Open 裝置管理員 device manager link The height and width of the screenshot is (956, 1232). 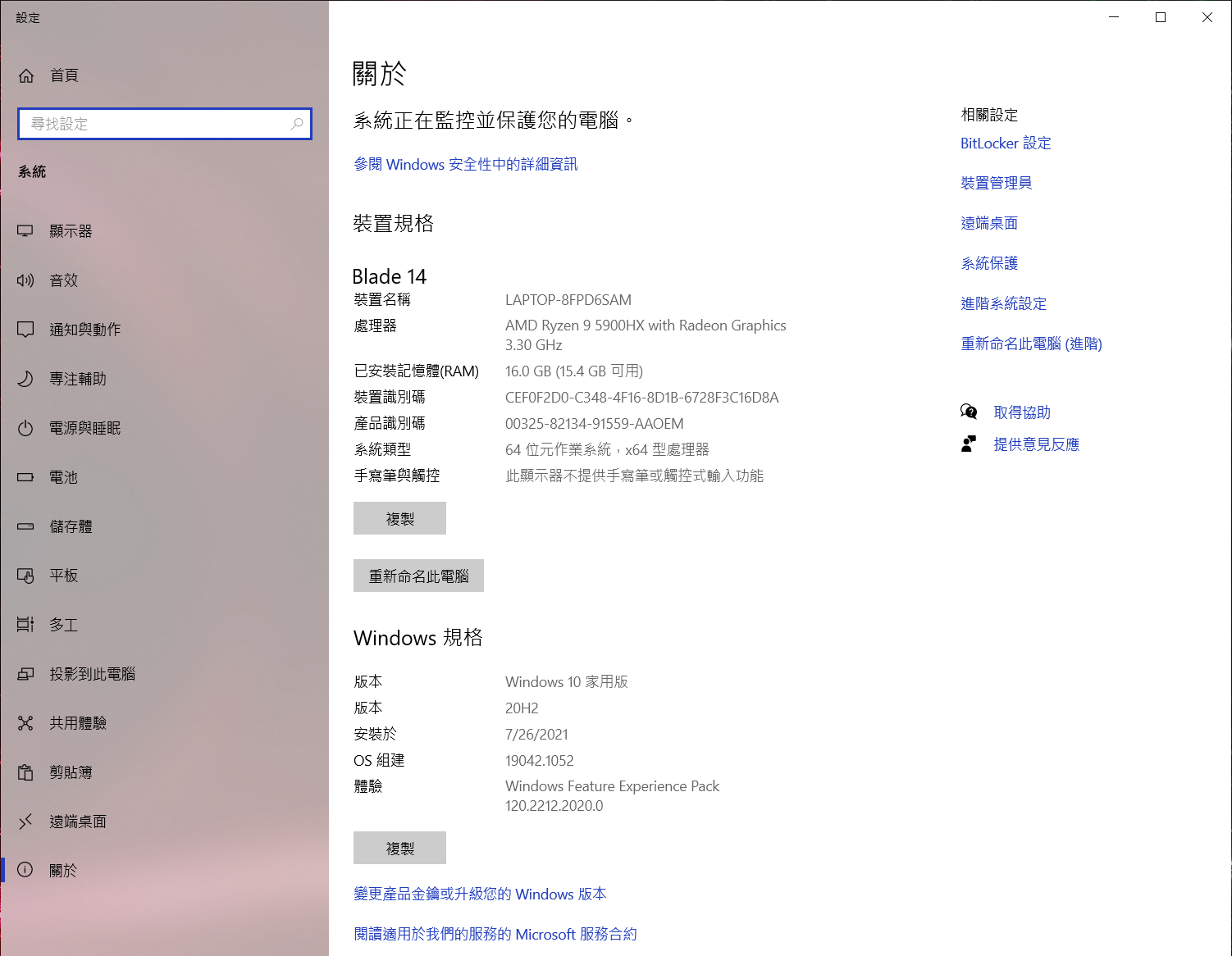pos(996,183)
